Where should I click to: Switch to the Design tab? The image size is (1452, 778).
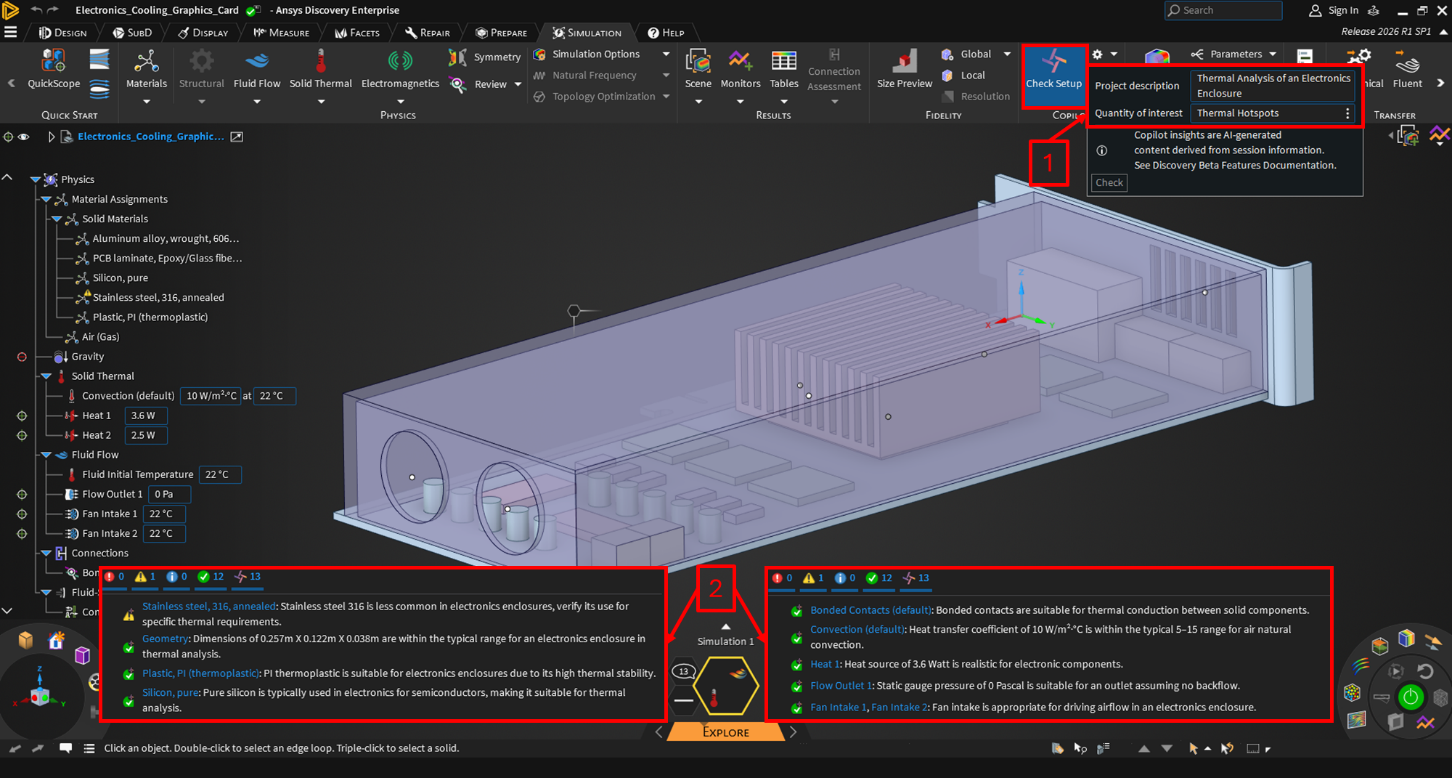[62, 32]
